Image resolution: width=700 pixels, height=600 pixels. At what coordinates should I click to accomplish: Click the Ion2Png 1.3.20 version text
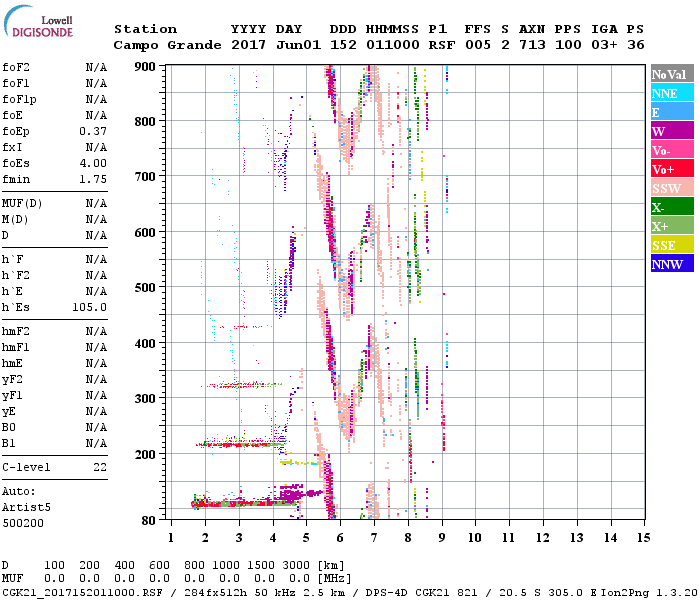(x=649, y=593)
